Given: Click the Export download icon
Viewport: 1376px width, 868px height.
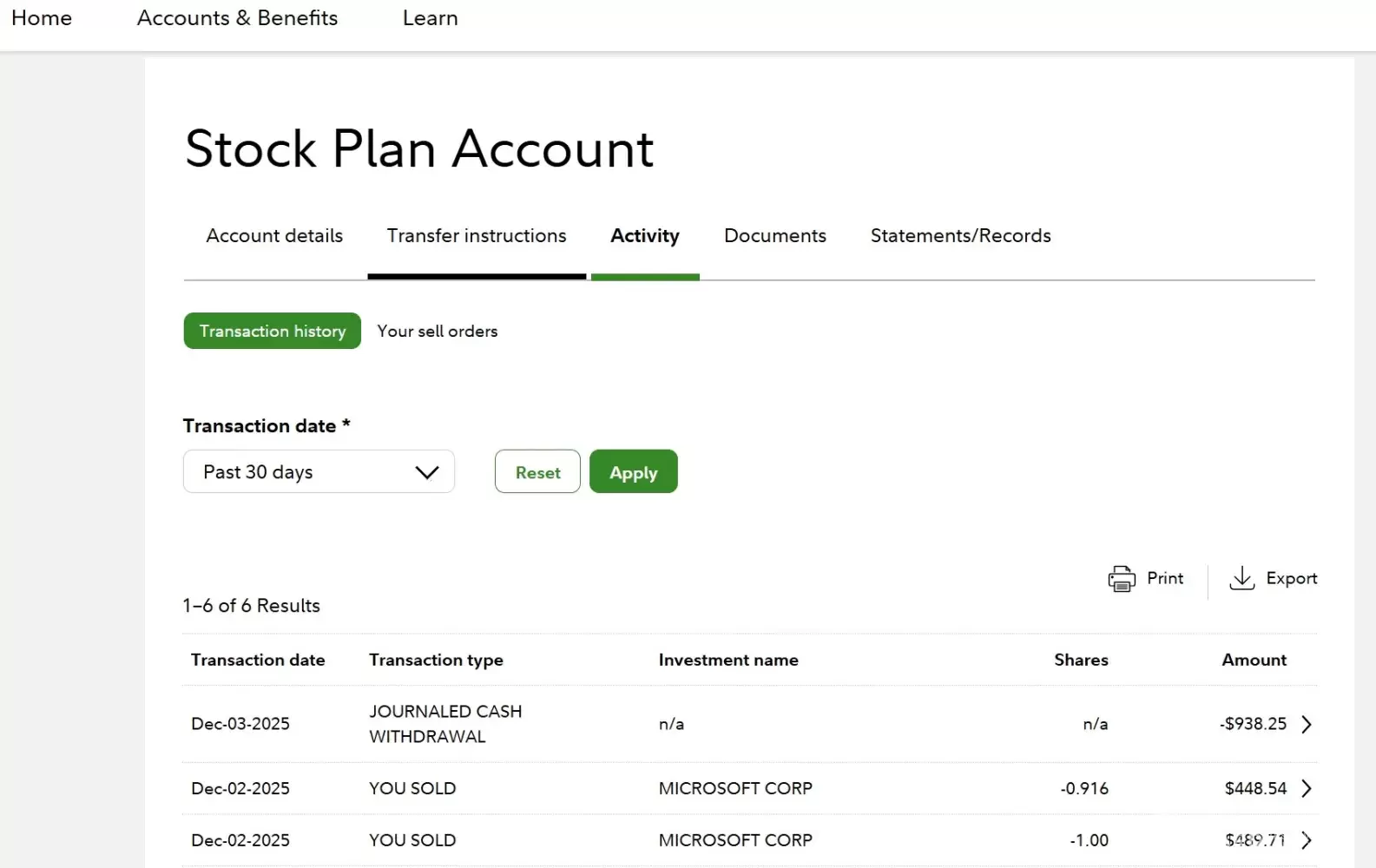Looking at the screenshot, I should 1241,579.
